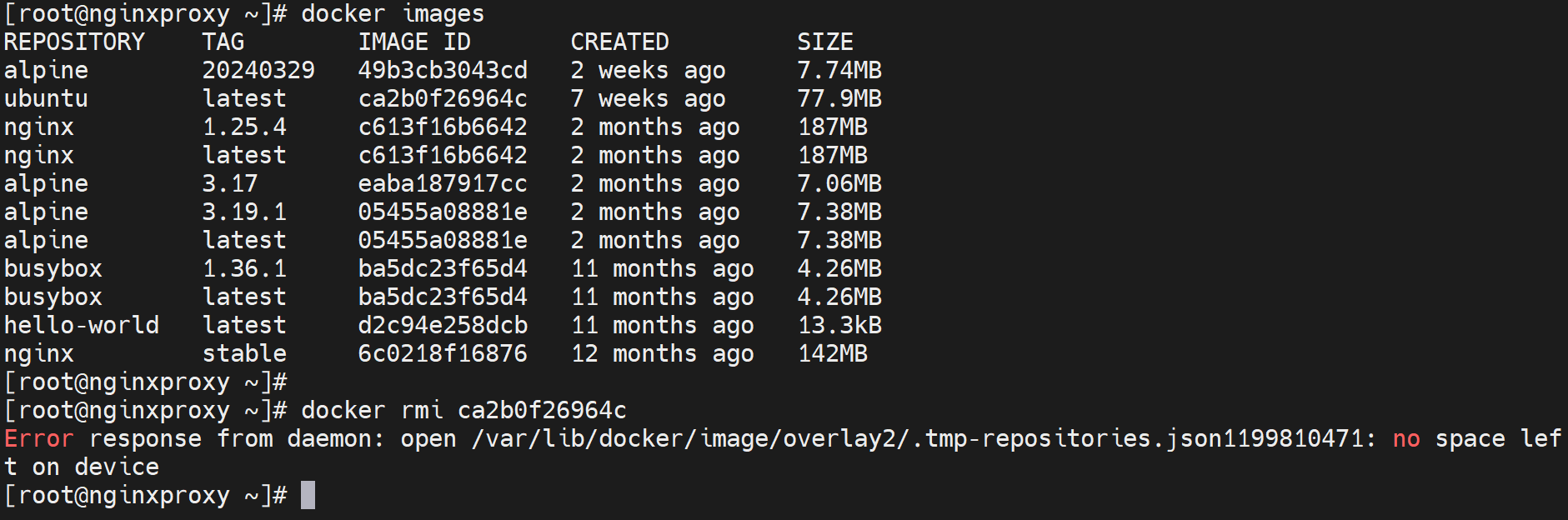Screen dimensions: 1568x520
Task: Click the IMAGE ID column header
Action: pos(414,42)
